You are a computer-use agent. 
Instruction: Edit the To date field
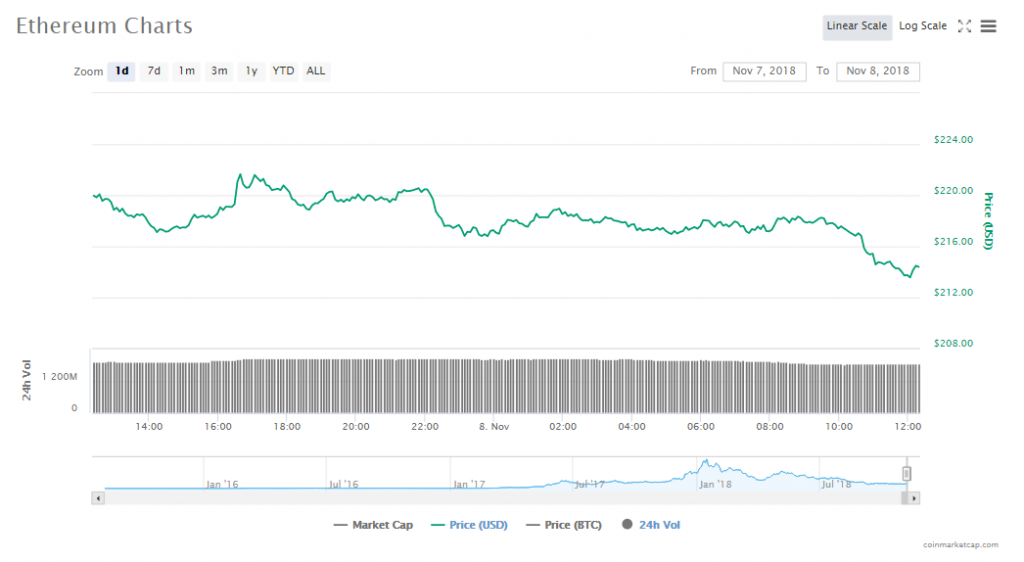tap(877, 71)
